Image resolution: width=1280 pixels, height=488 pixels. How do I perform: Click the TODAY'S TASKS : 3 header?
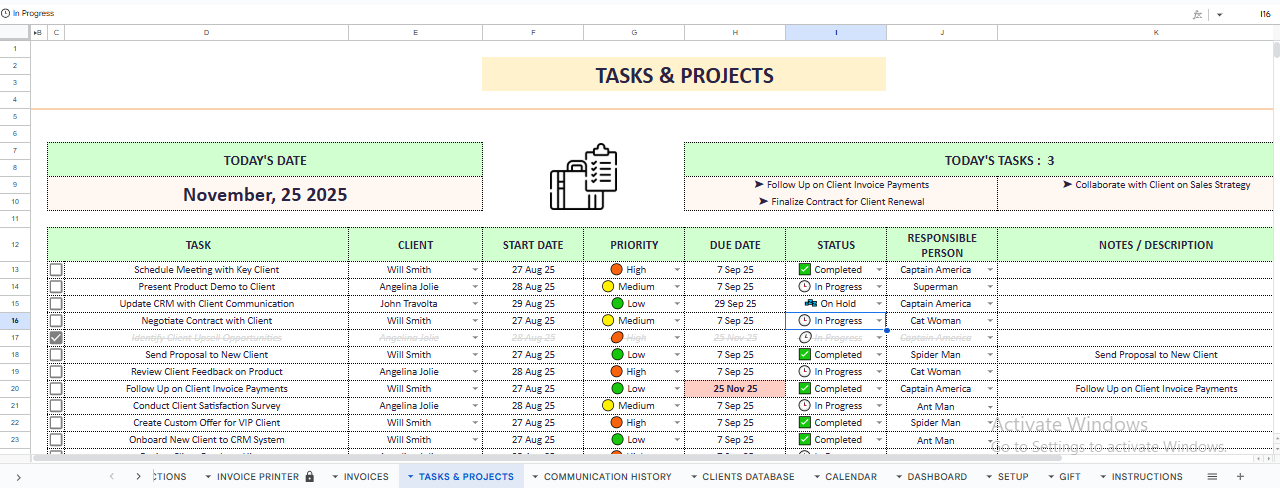click(999, 160)
